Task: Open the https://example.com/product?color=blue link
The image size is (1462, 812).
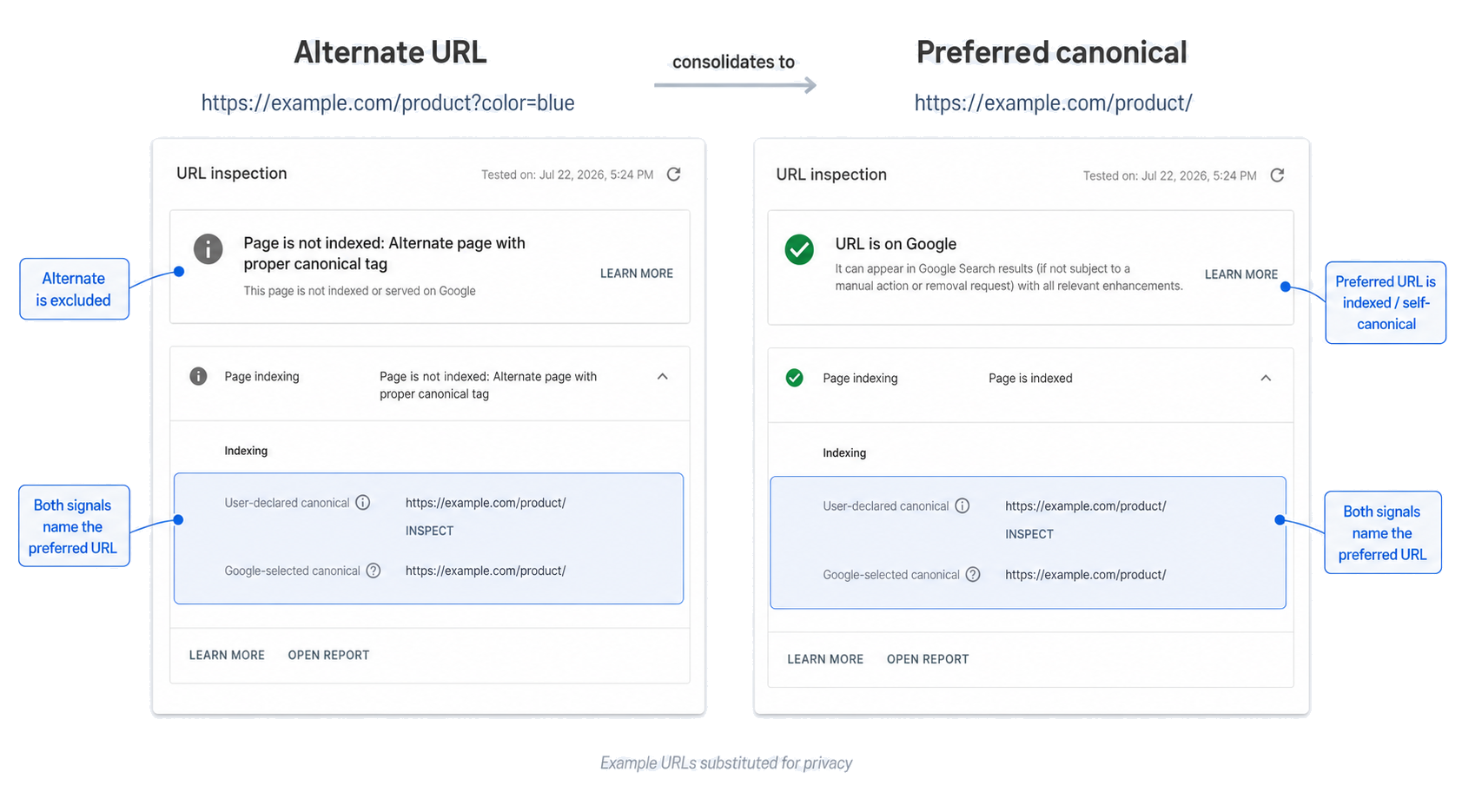Action: pyautogui.click(x=387, y=103)
